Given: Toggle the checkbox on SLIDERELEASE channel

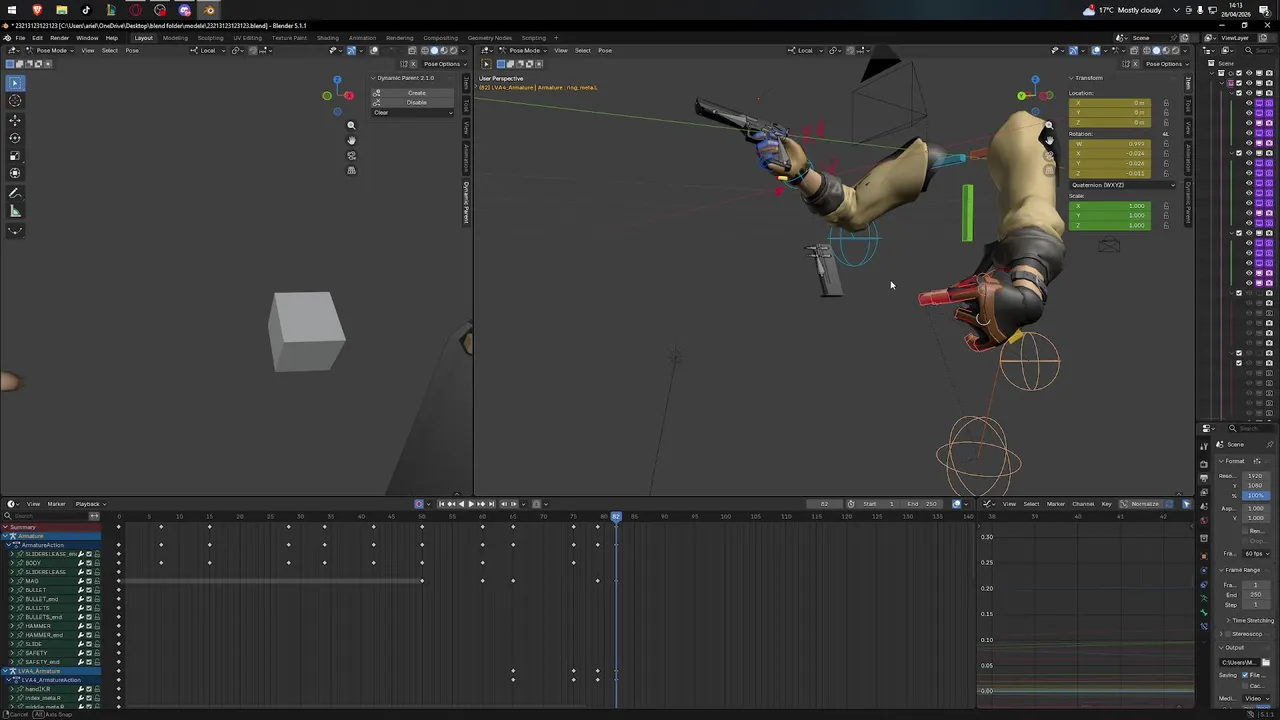Looking at the screenshot, I should coord(89,572).
